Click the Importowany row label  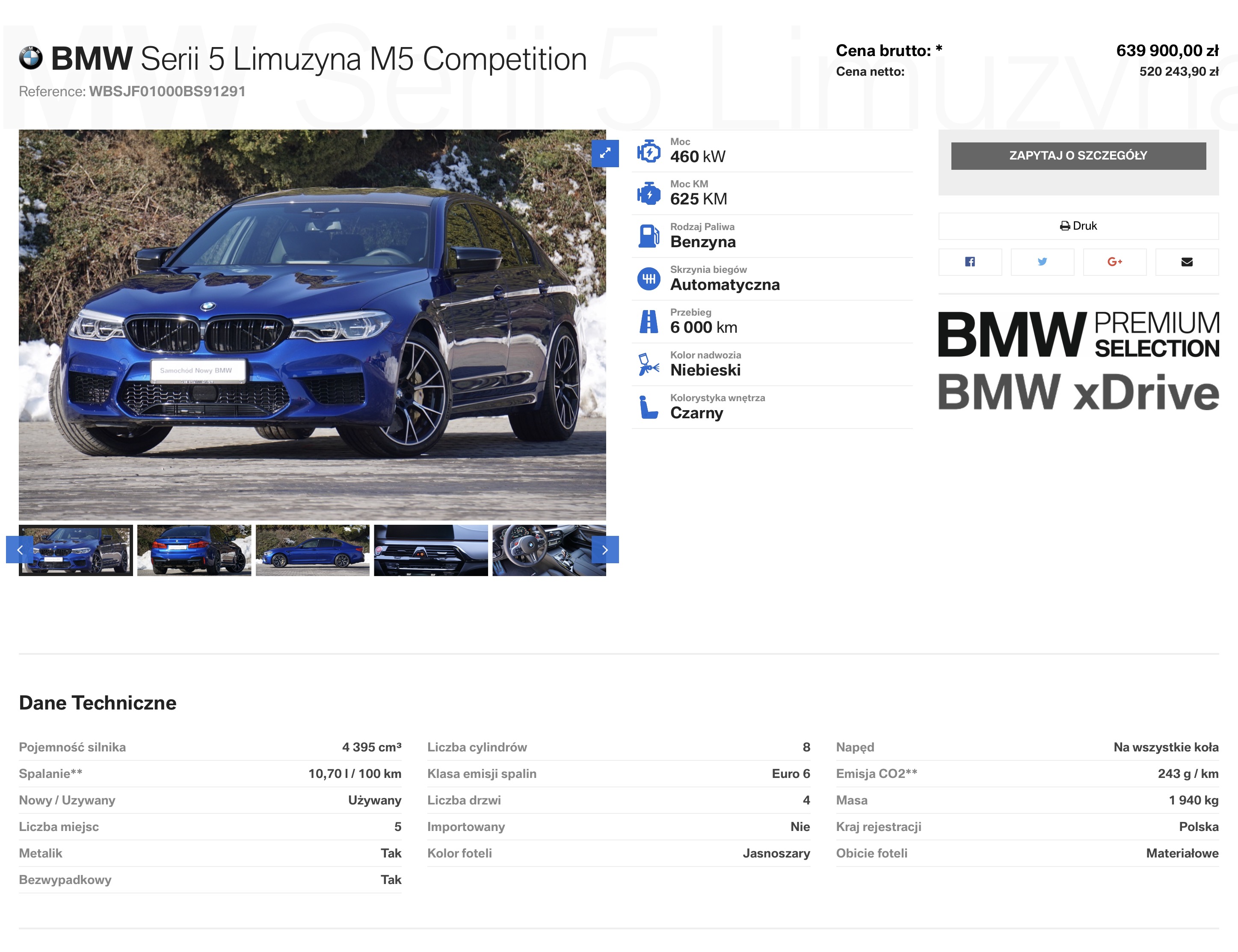click(466, 827)
